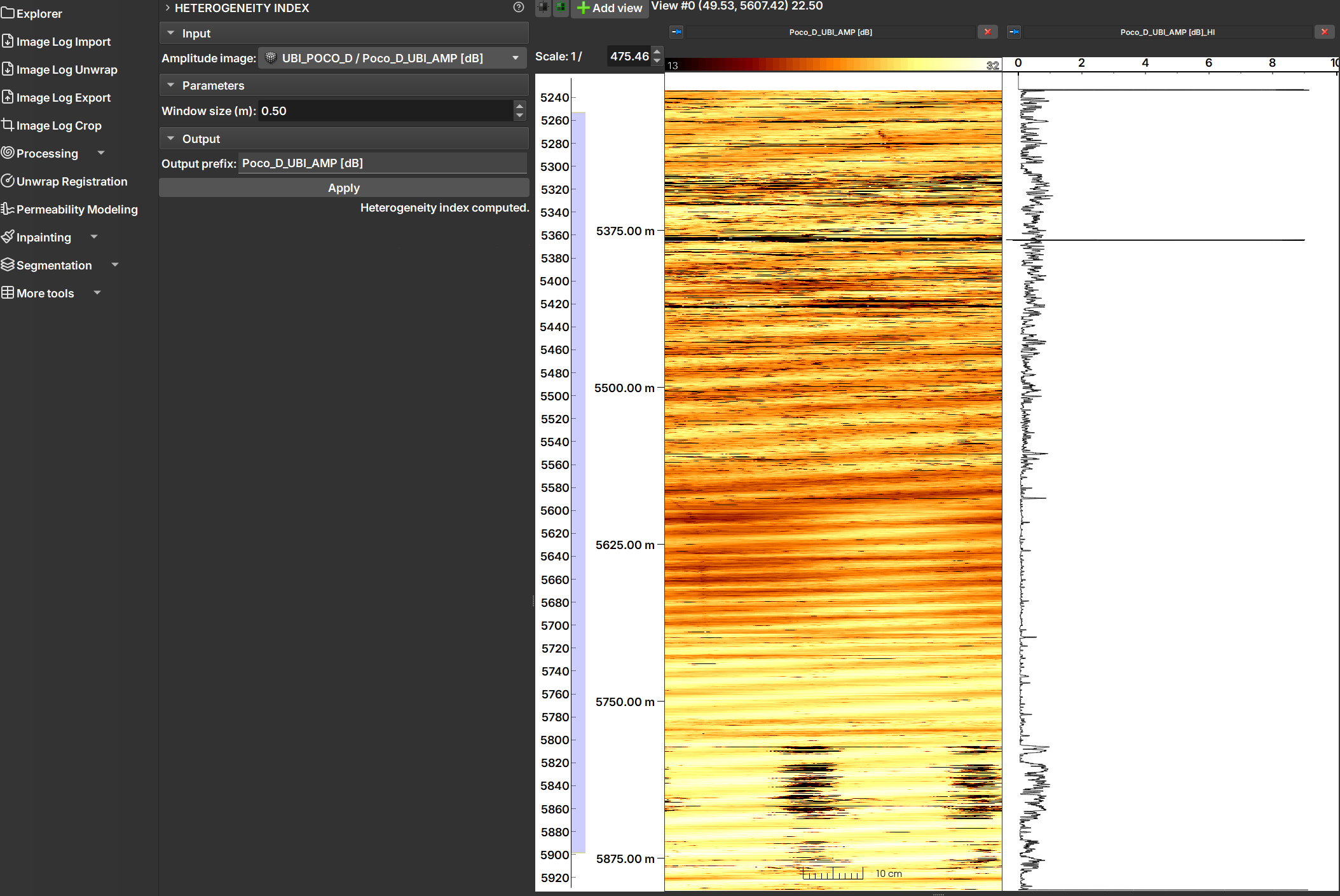Remove the Poco_D_UBI_AMP [dB] track with red X
1340x896 pixels.
987,32
